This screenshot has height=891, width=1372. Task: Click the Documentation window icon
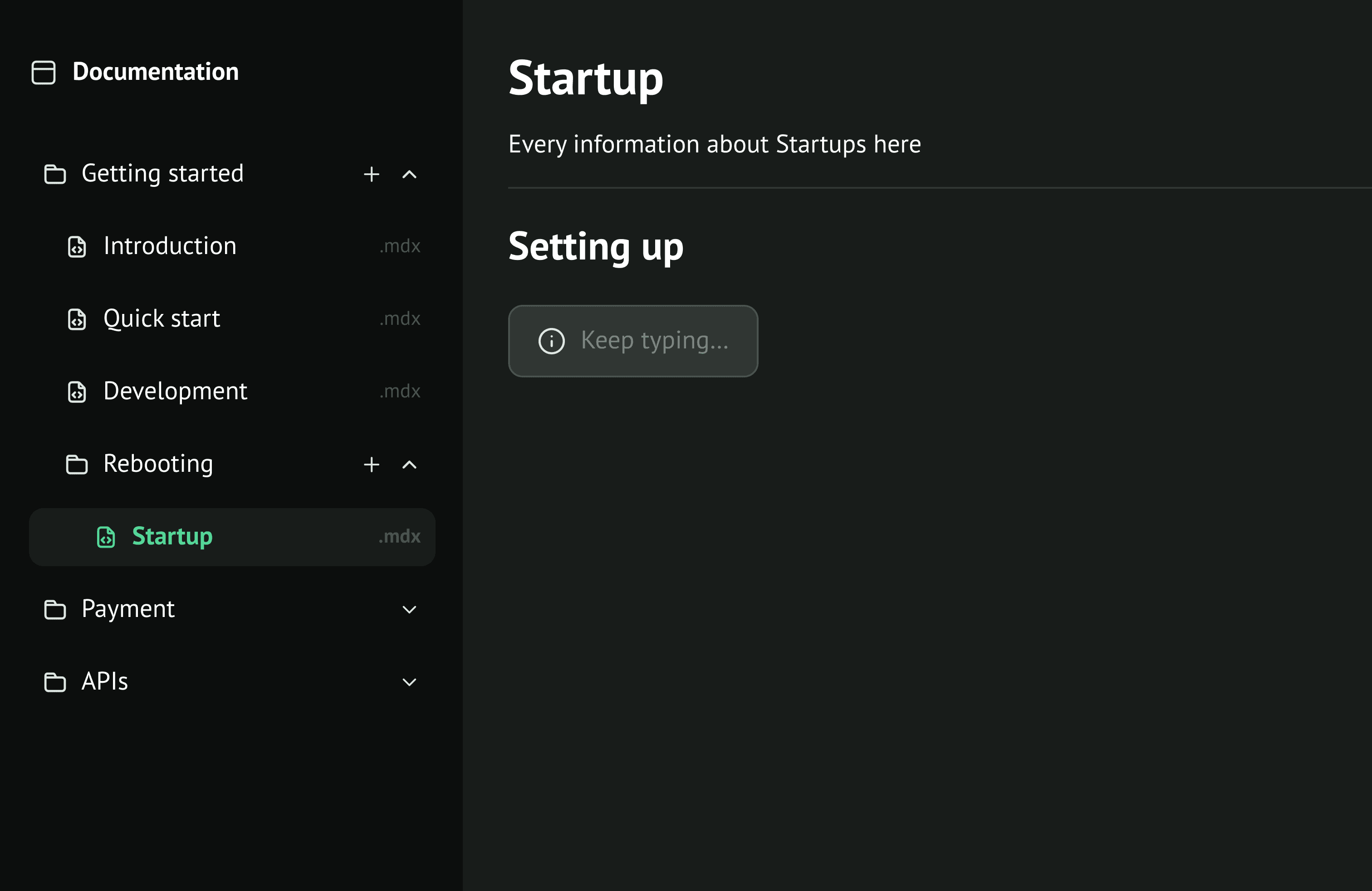(43, 73)
